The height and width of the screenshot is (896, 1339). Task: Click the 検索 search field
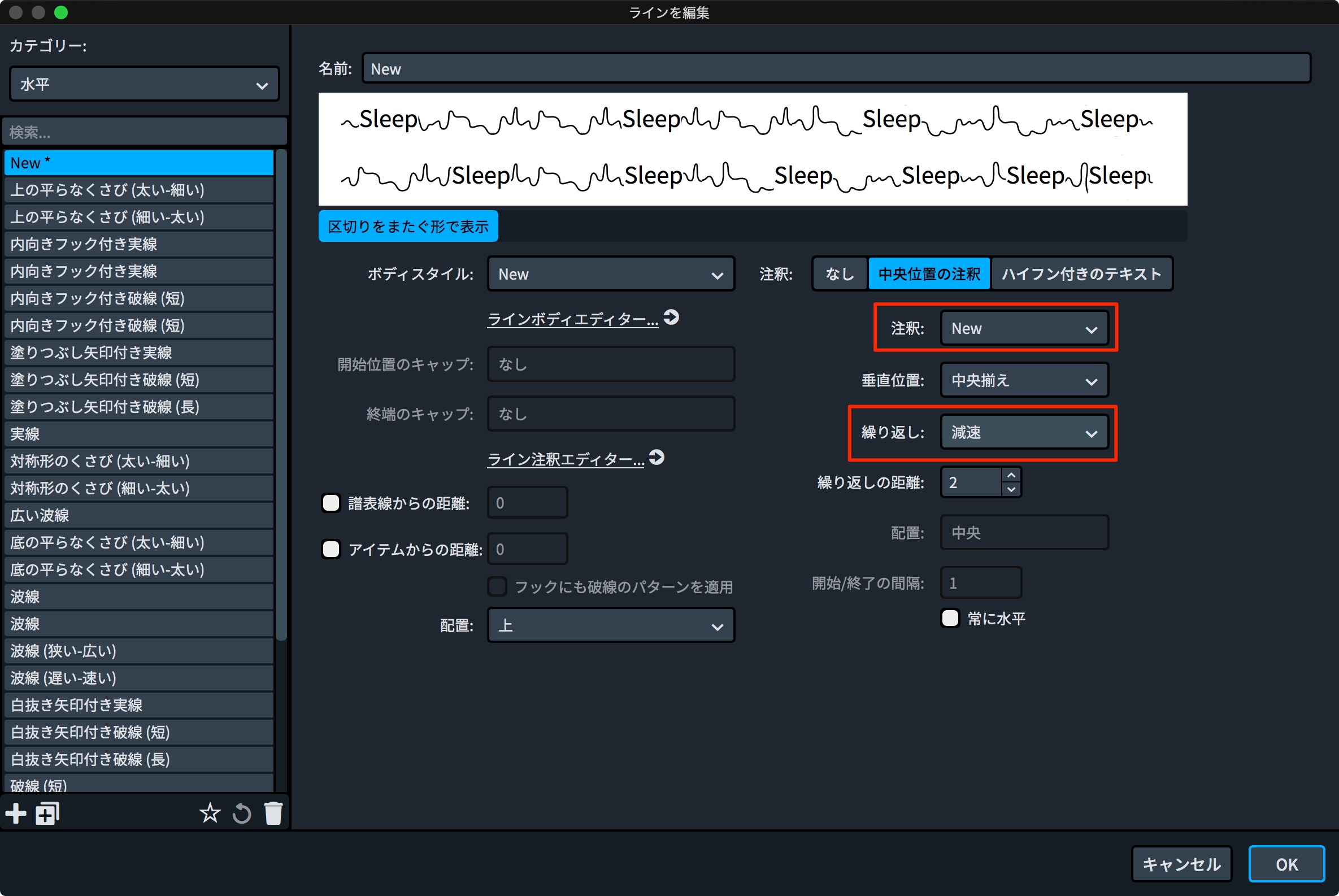(145, 132)
